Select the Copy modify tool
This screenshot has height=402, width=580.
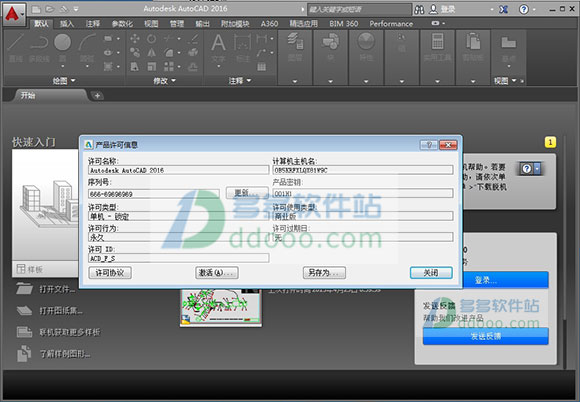(x=135, y=53)
